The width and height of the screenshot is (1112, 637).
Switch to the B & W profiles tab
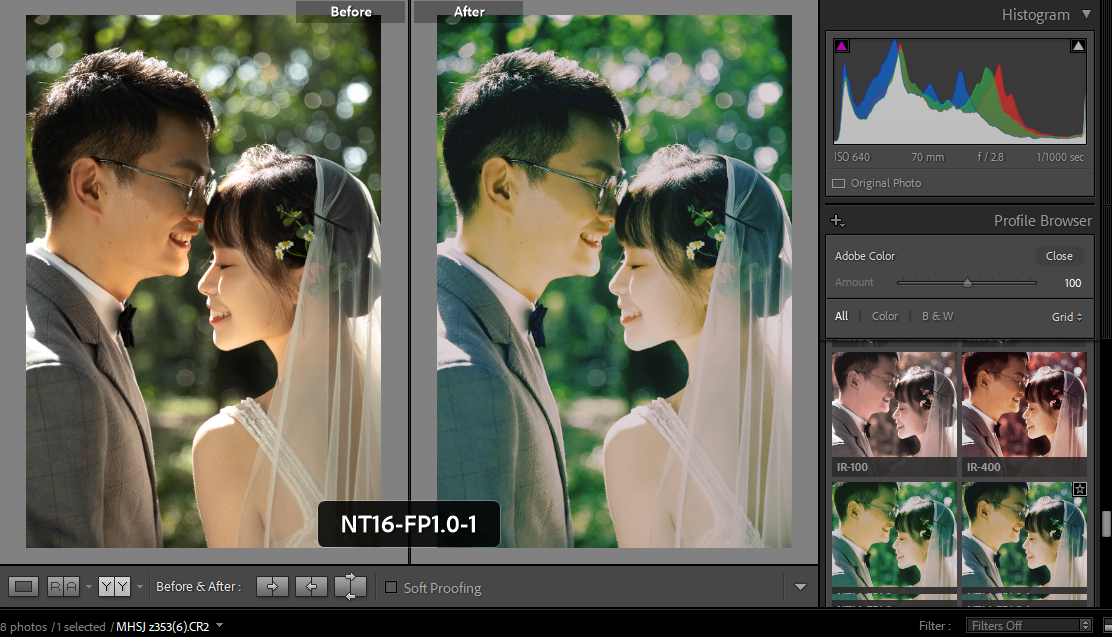(937, 316)
